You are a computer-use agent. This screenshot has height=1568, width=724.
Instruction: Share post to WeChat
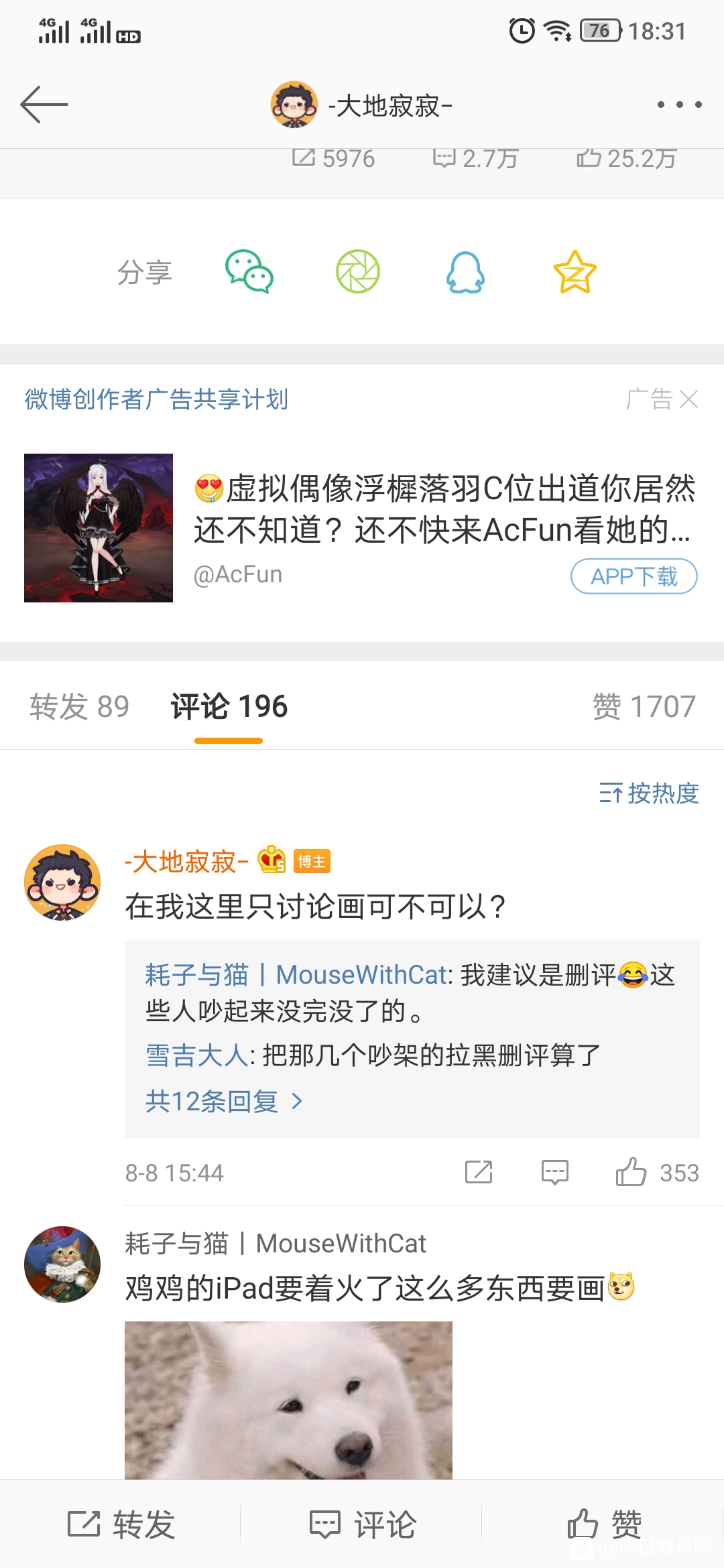(x=249, y=272)
